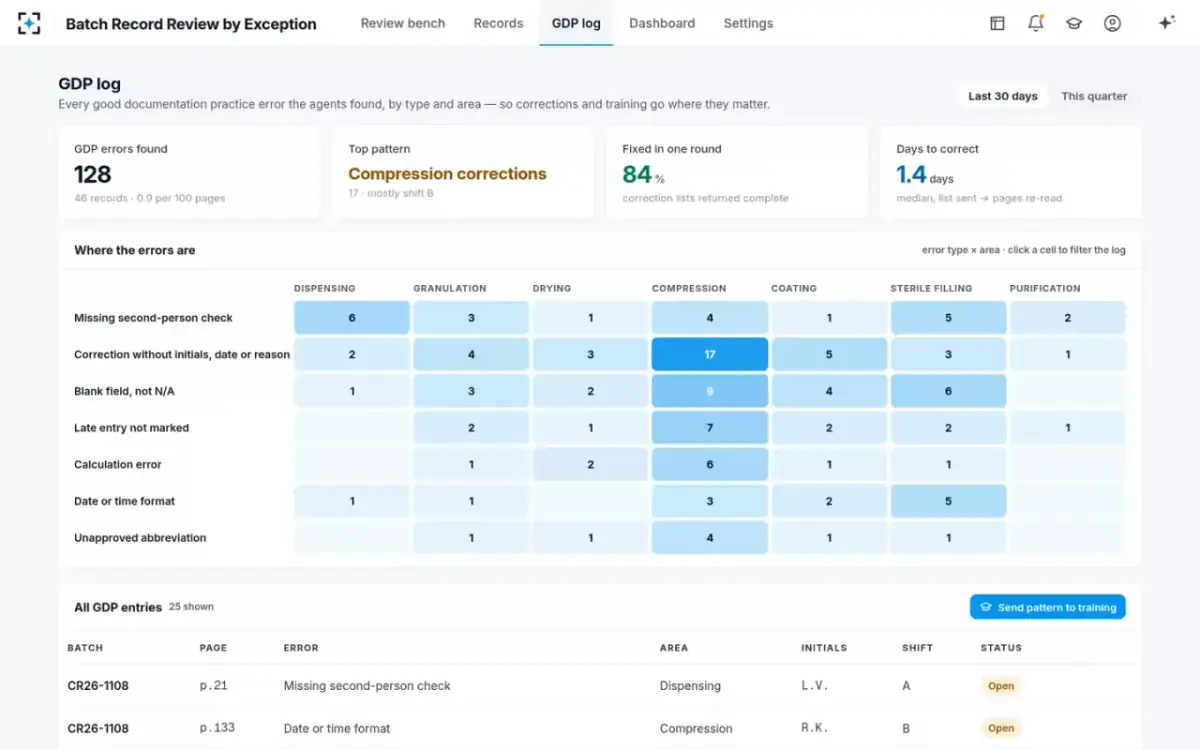Click Coating column header
This screenshot has width=1200, height=750.
(794, 288)
